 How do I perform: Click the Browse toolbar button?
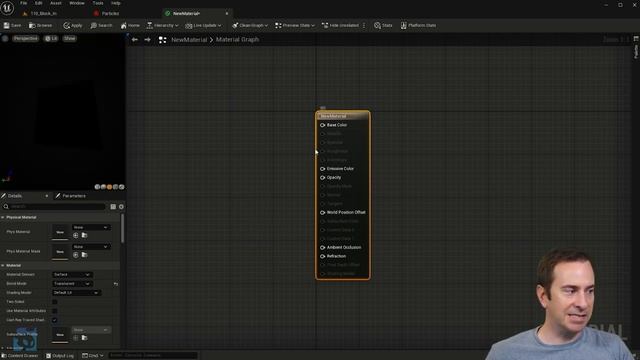pyautogui.click(x=40, y=25)
